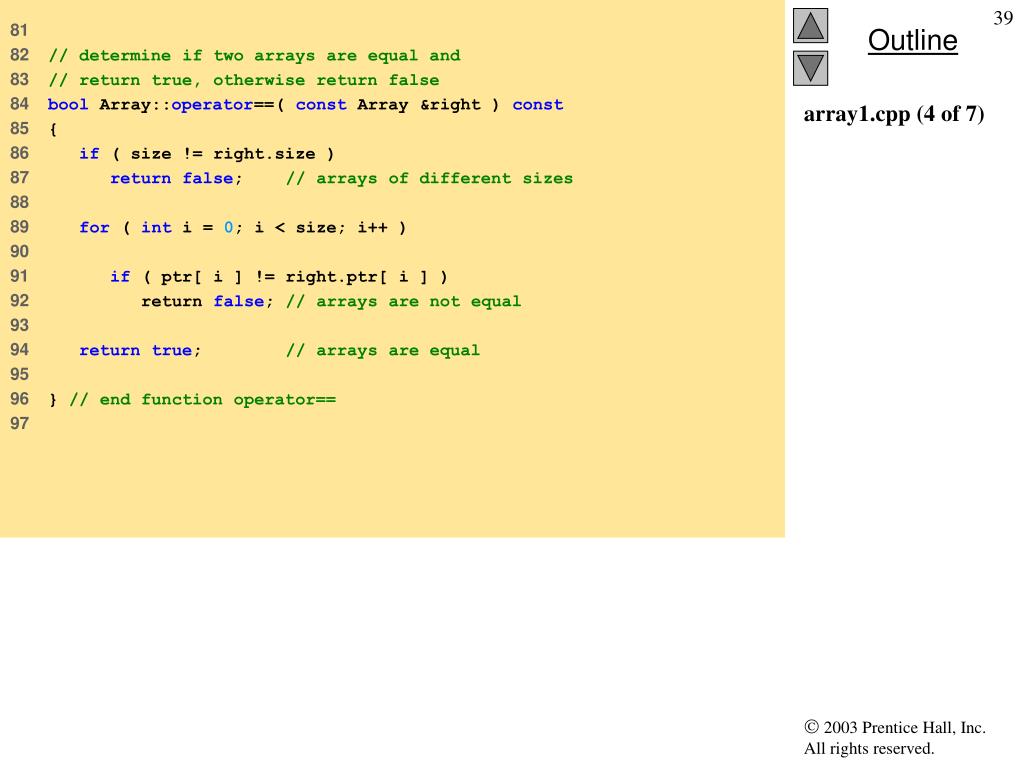The height and width of the screenshot is (768, 1024).
Task: Click 'return true;' on line 94
Action: point(140,351)
